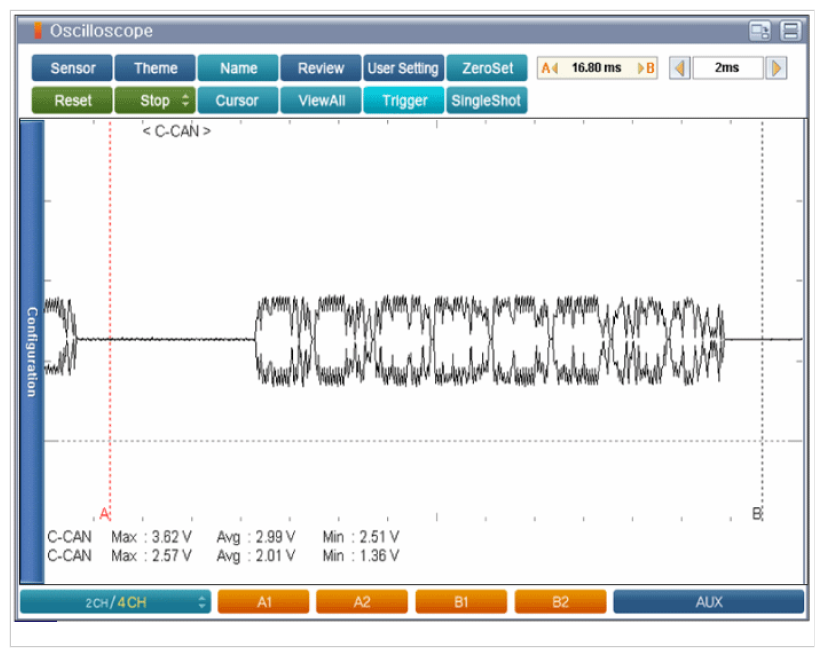
Task: Switch to channel A1 tab
Action: pos(263,602)
